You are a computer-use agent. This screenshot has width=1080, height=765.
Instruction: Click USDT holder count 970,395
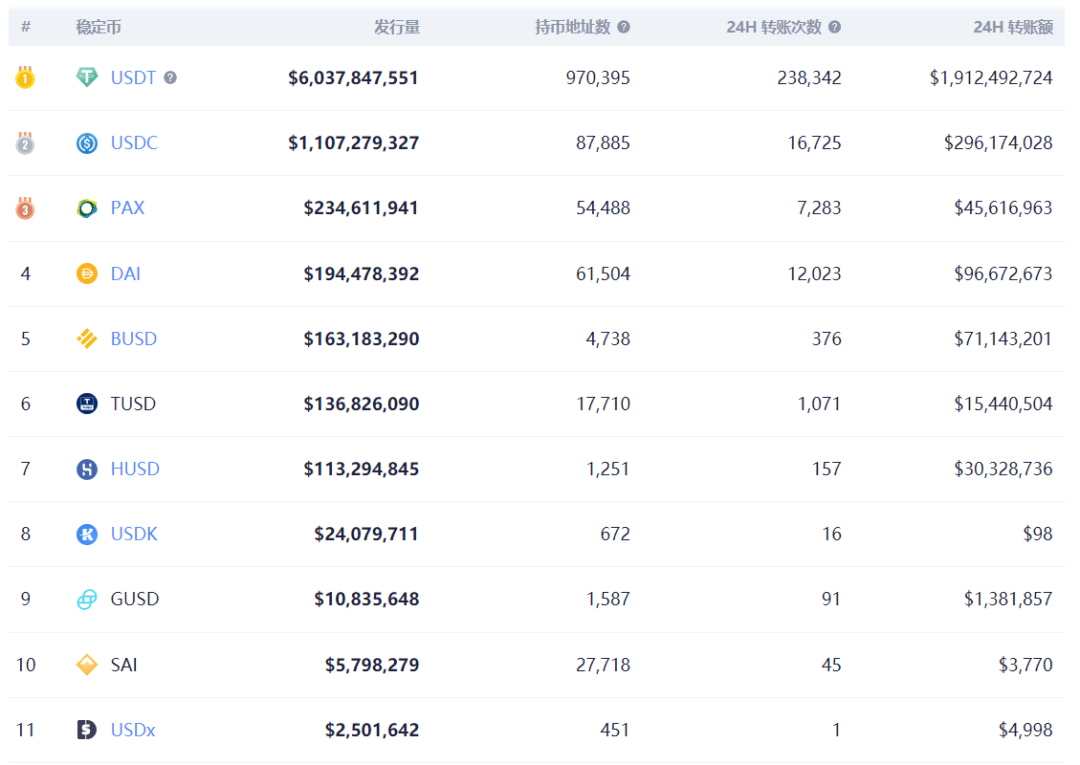coord(598,78)
